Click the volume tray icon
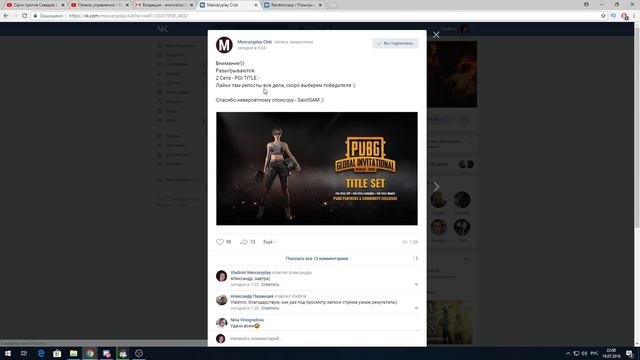The height and width of the screenshot is (360, 640). [x=584, y=353]
